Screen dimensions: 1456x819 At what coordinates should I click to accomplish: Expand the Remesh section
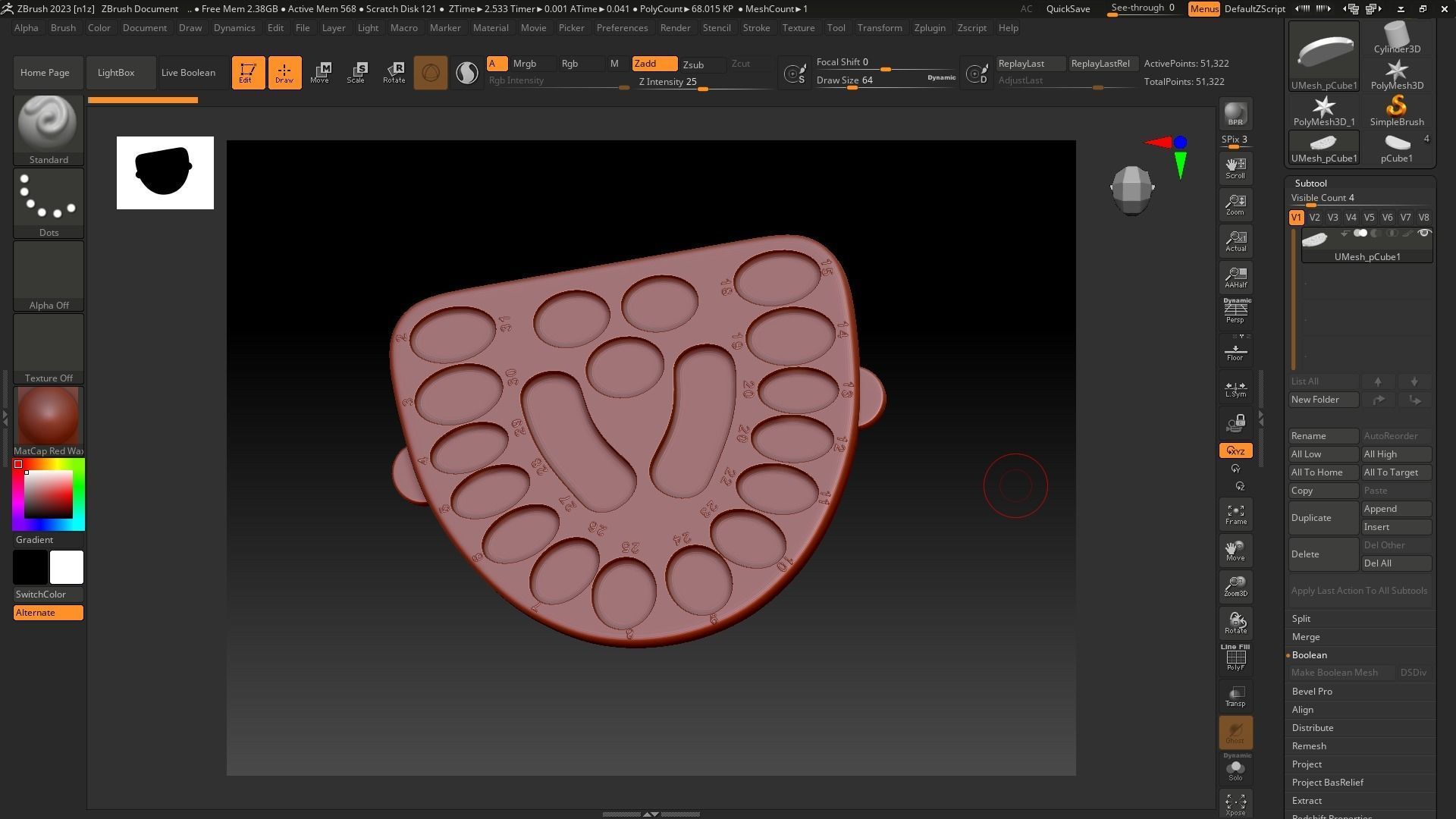pos(1309,746)
